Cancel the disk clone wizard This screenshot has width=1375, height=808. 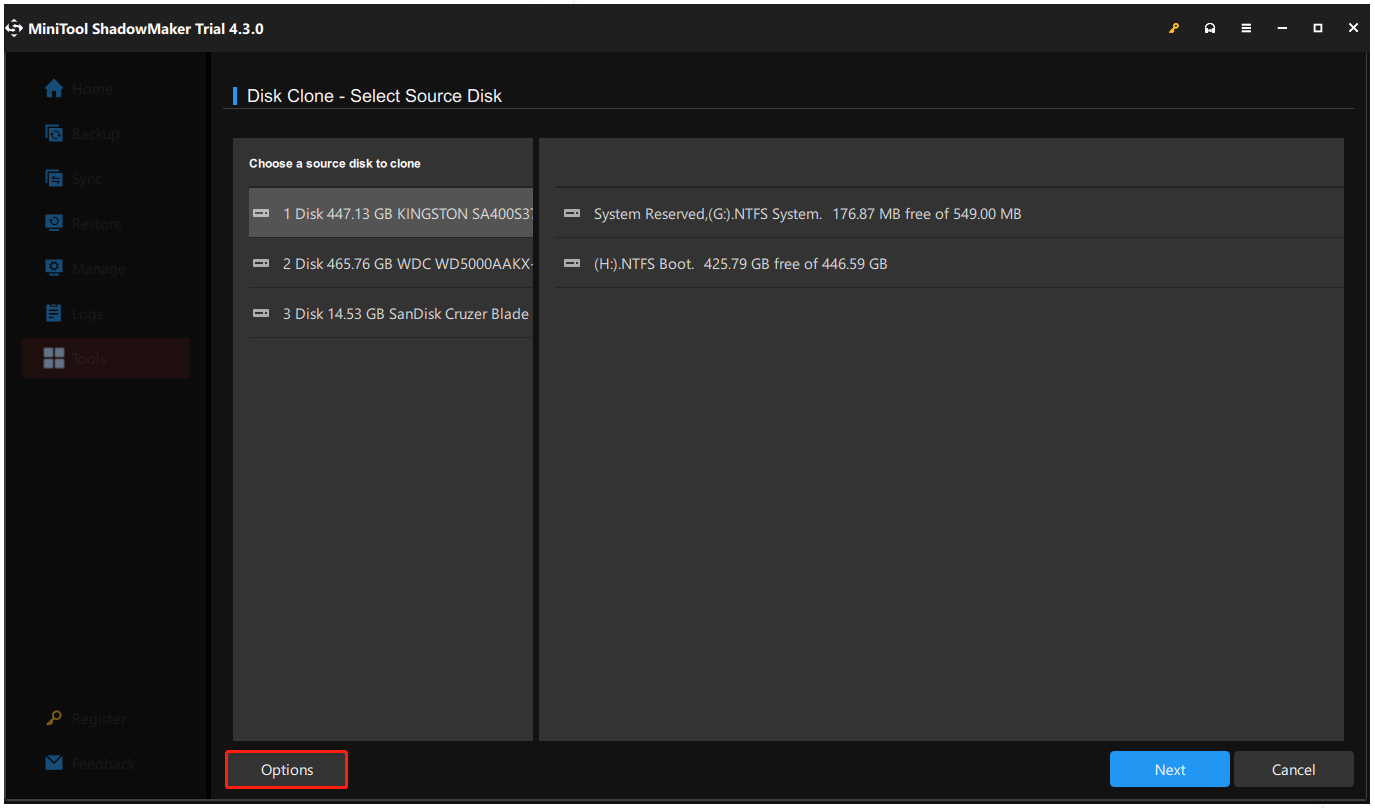[x=1294, y=770]
